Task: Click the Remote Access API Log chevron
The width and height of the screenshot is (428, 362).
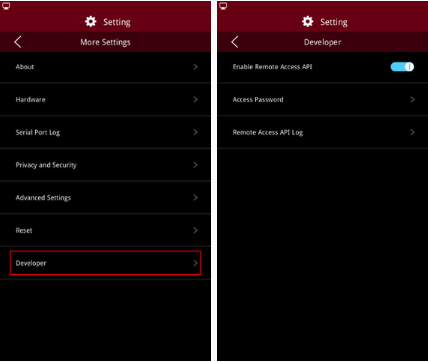Action: click(412, 132)
